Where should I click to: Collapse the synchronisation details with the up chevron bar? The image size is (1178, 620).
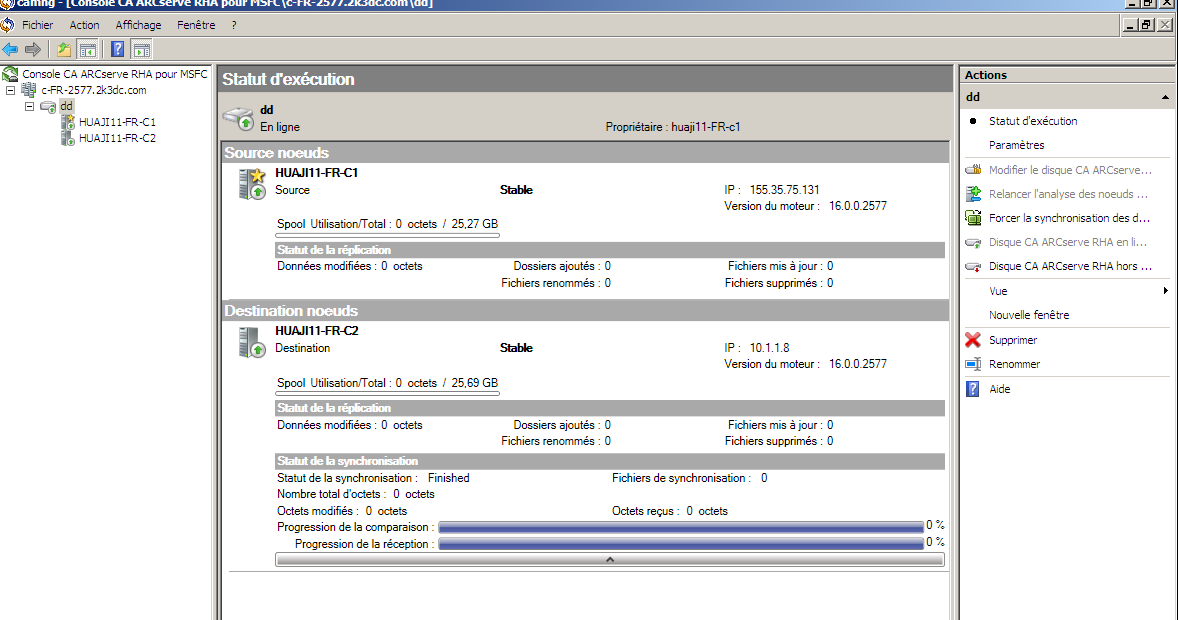[x=609, y=560]
